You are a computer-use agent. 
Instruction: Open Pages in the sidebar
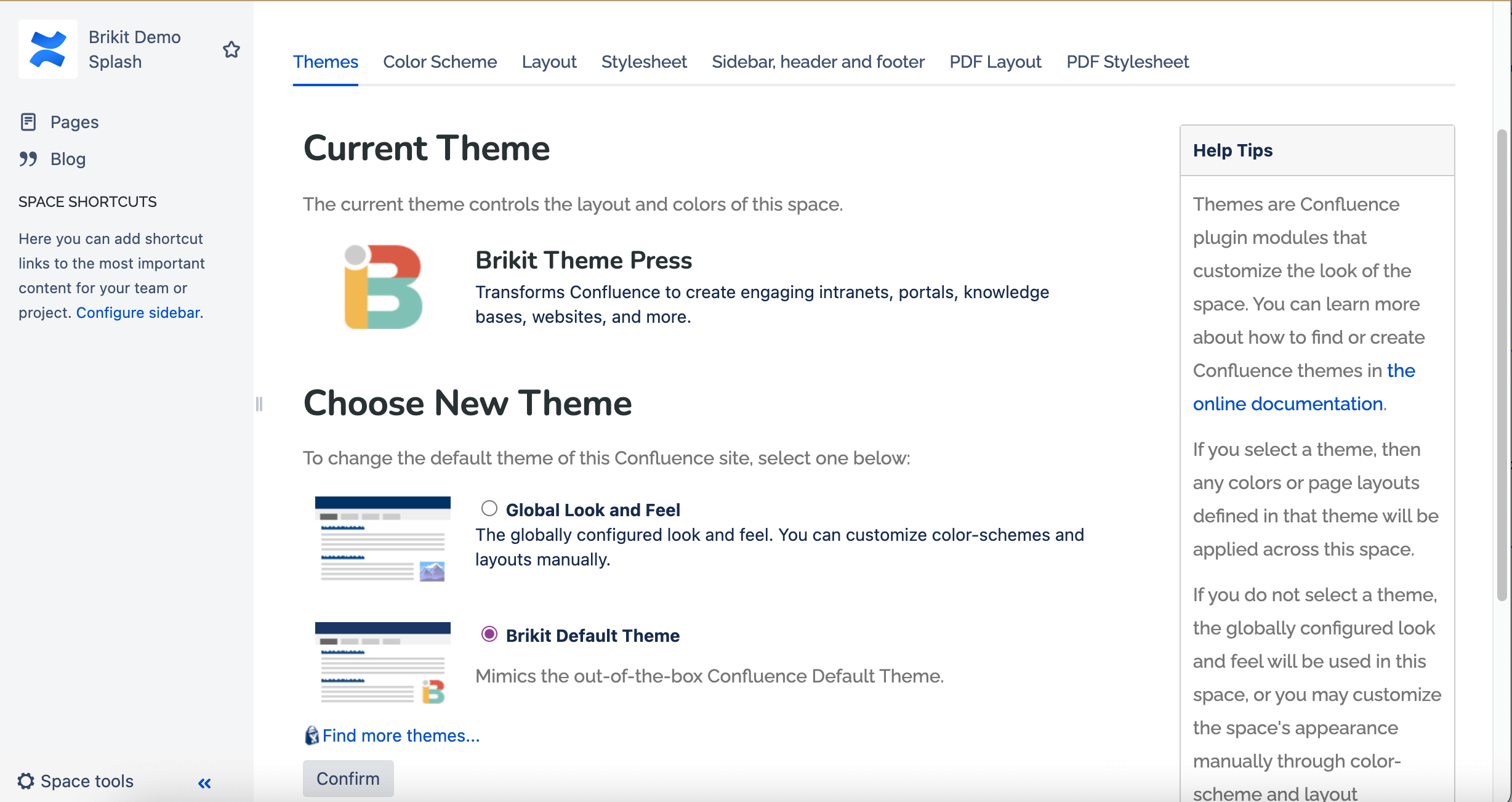74,122
